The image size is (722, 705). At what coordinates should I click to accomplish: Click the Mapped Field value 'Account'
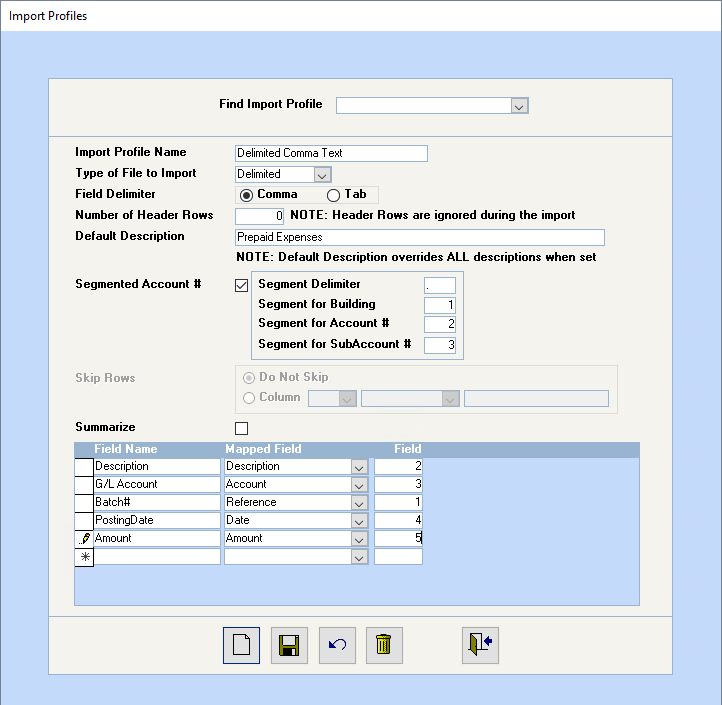tap(246, 484)
